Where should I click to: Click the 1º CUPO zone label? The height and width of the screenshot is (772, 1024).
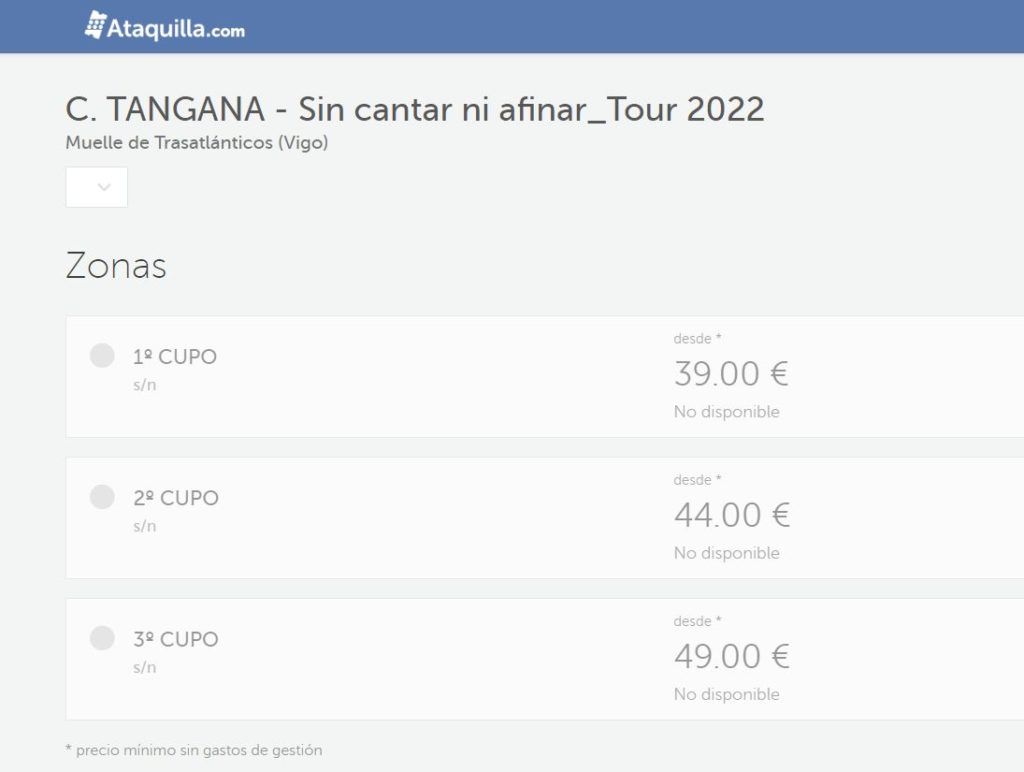click(x=174, y=357)
